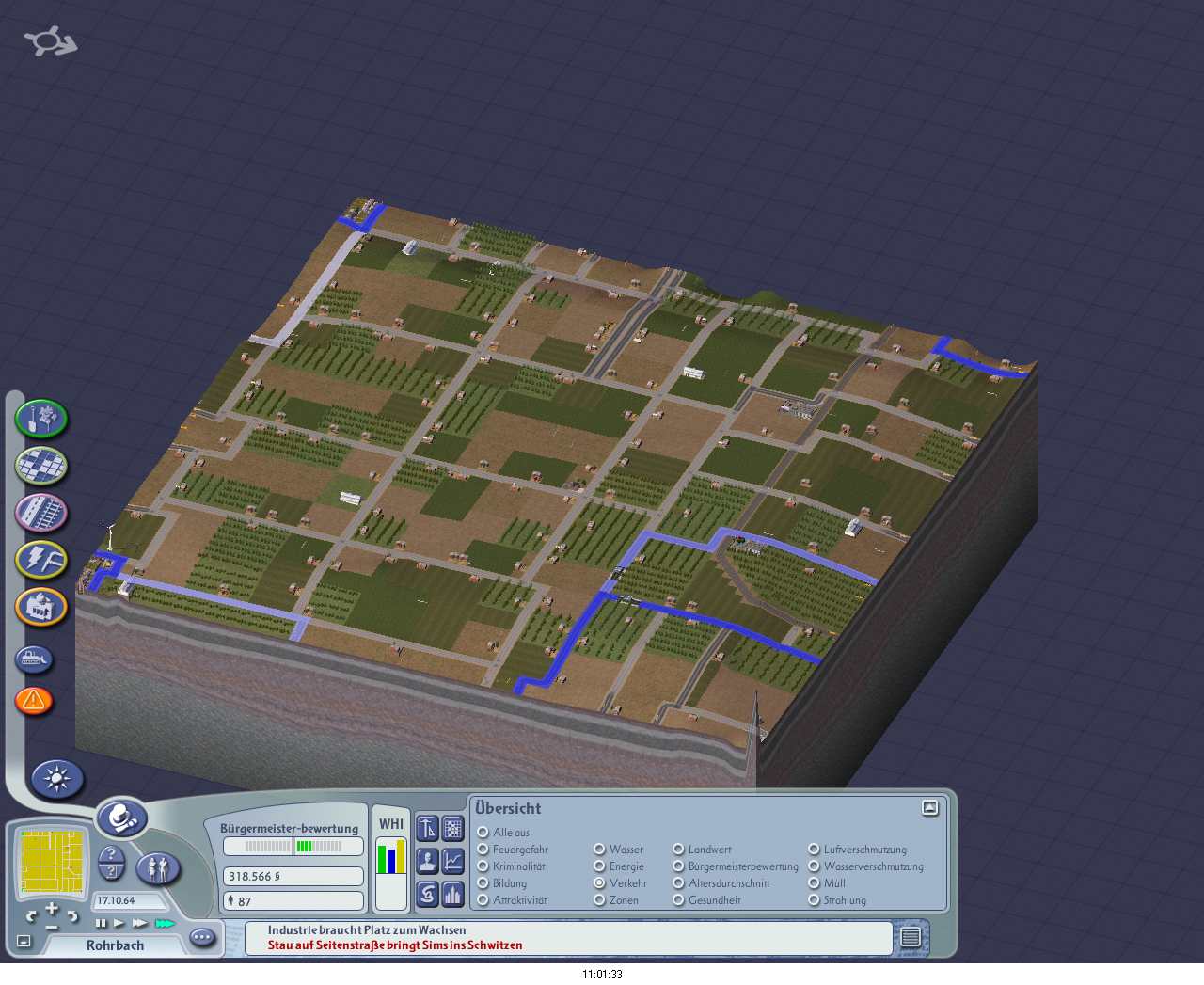Viewport: 1204px width, 985px height.
Task: Rotate the city view counter-clockwise
Action: point(32,915)
